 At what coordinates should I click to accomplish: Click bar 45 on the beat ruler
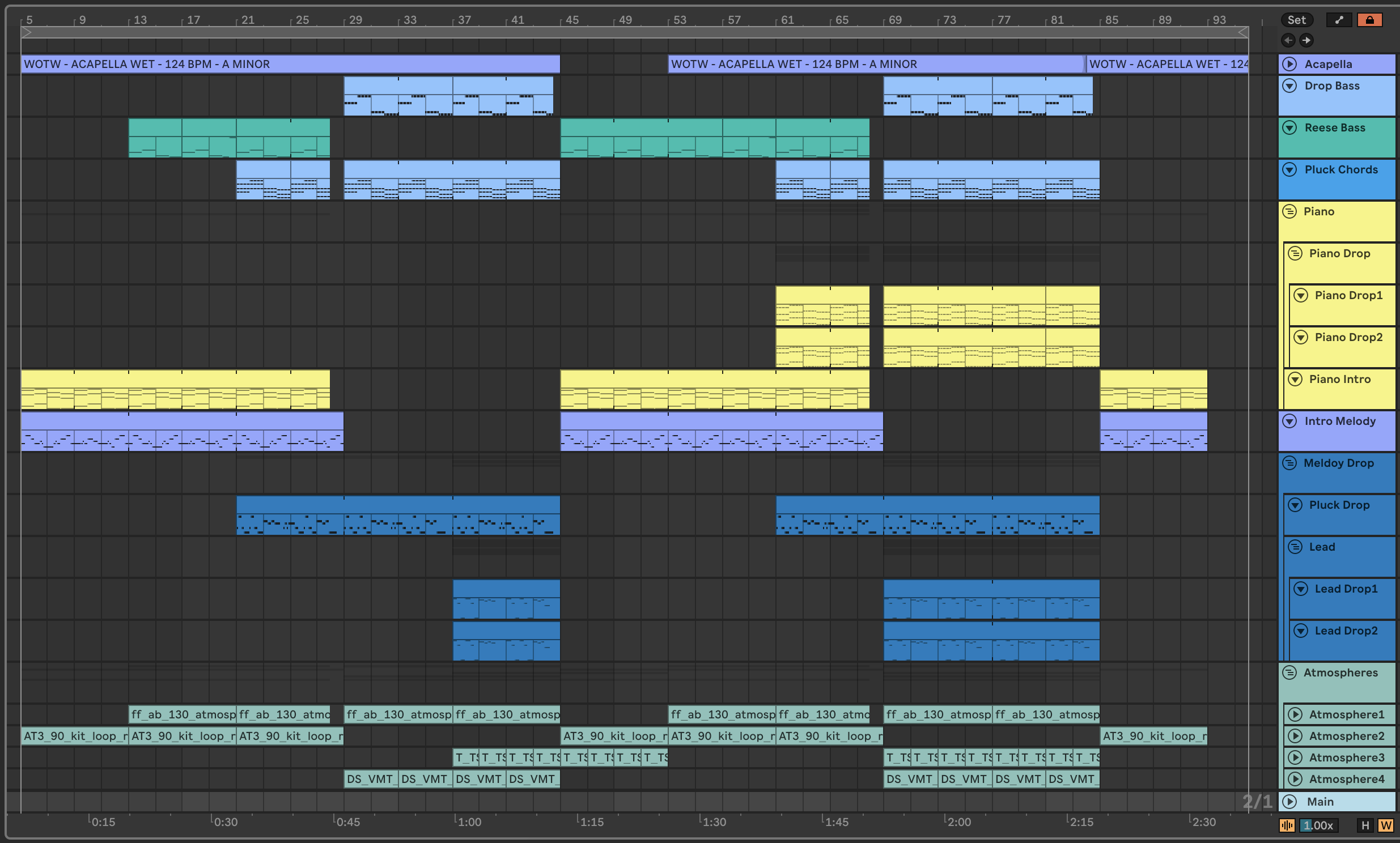571,20
